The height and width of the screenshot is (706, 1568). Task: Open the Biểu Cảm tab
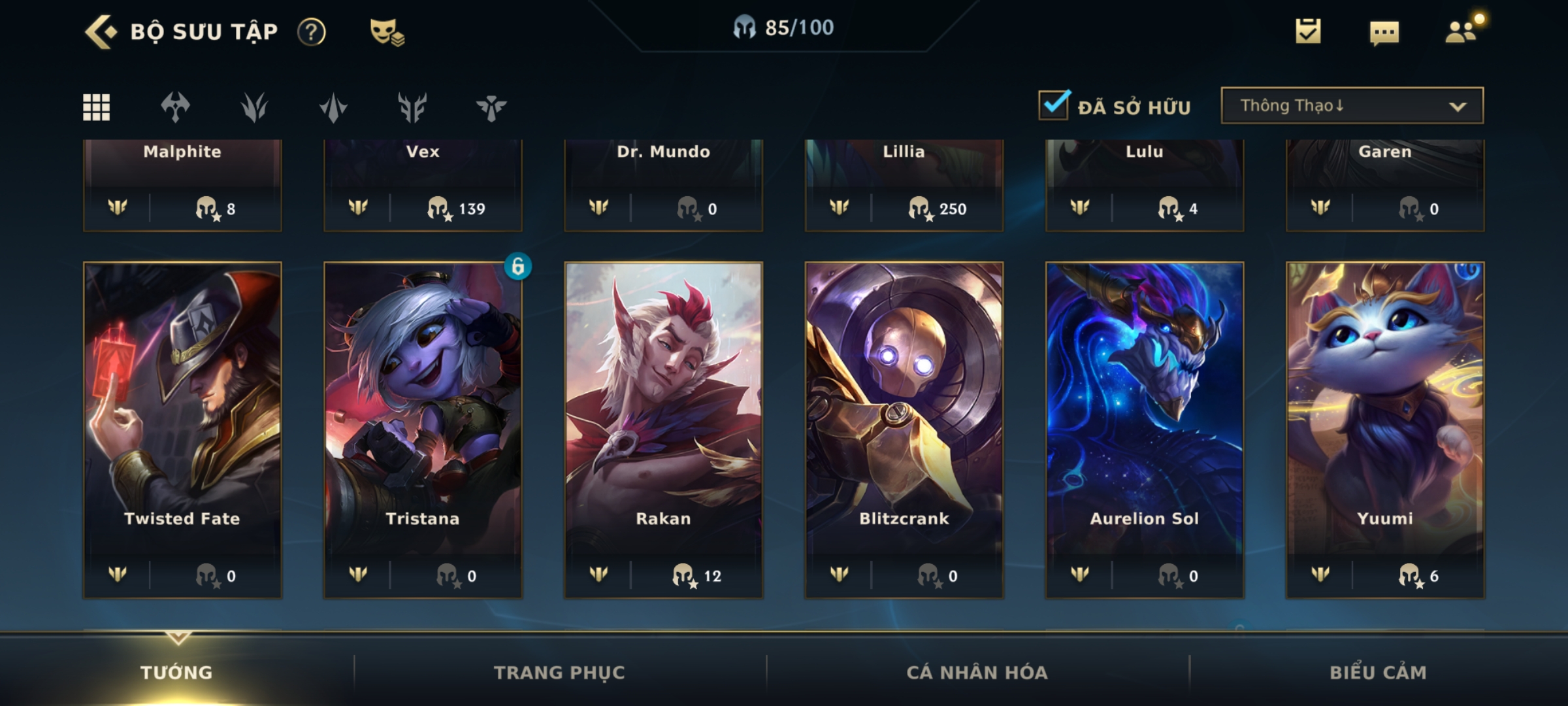pyautogui.click(x=1378, y=672)
